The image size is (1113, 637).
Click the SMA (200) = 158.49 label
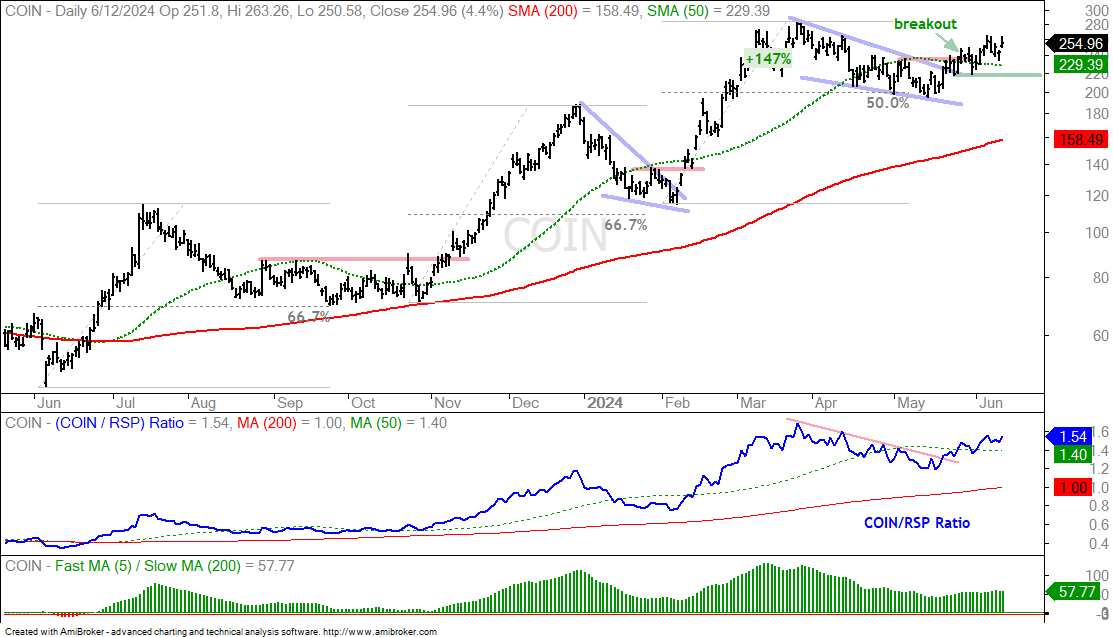(x=574, y=11)
